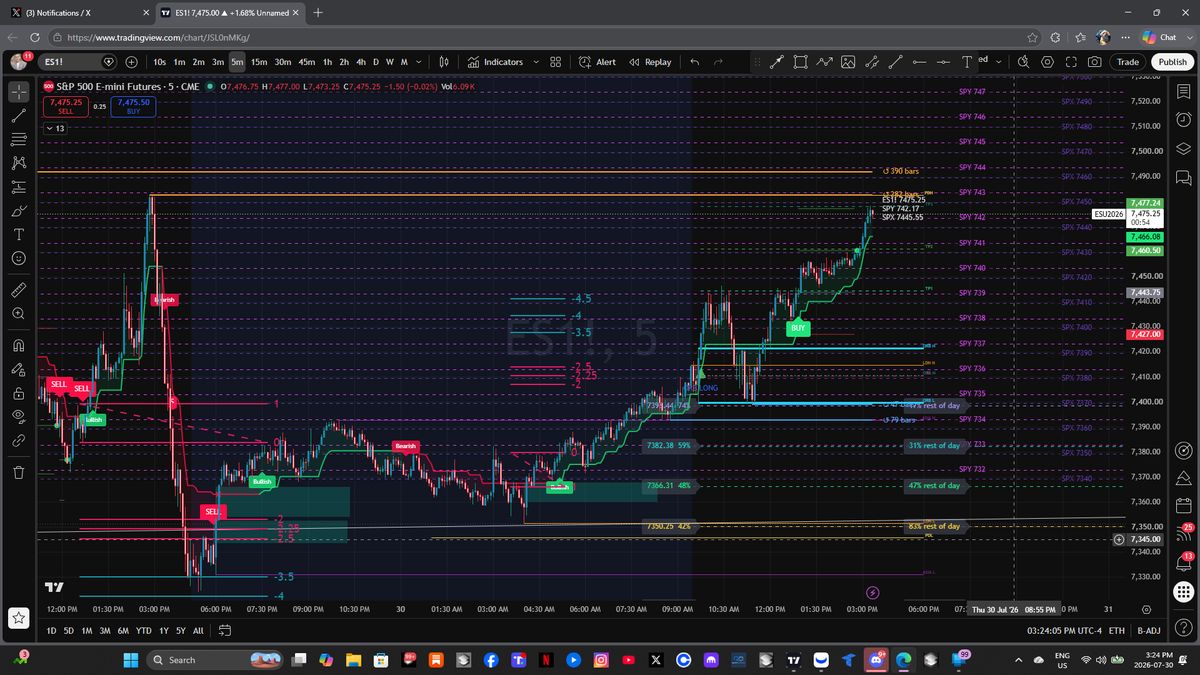Select the trend line drawing tool

pyautogui.click(x=18, y=115)
